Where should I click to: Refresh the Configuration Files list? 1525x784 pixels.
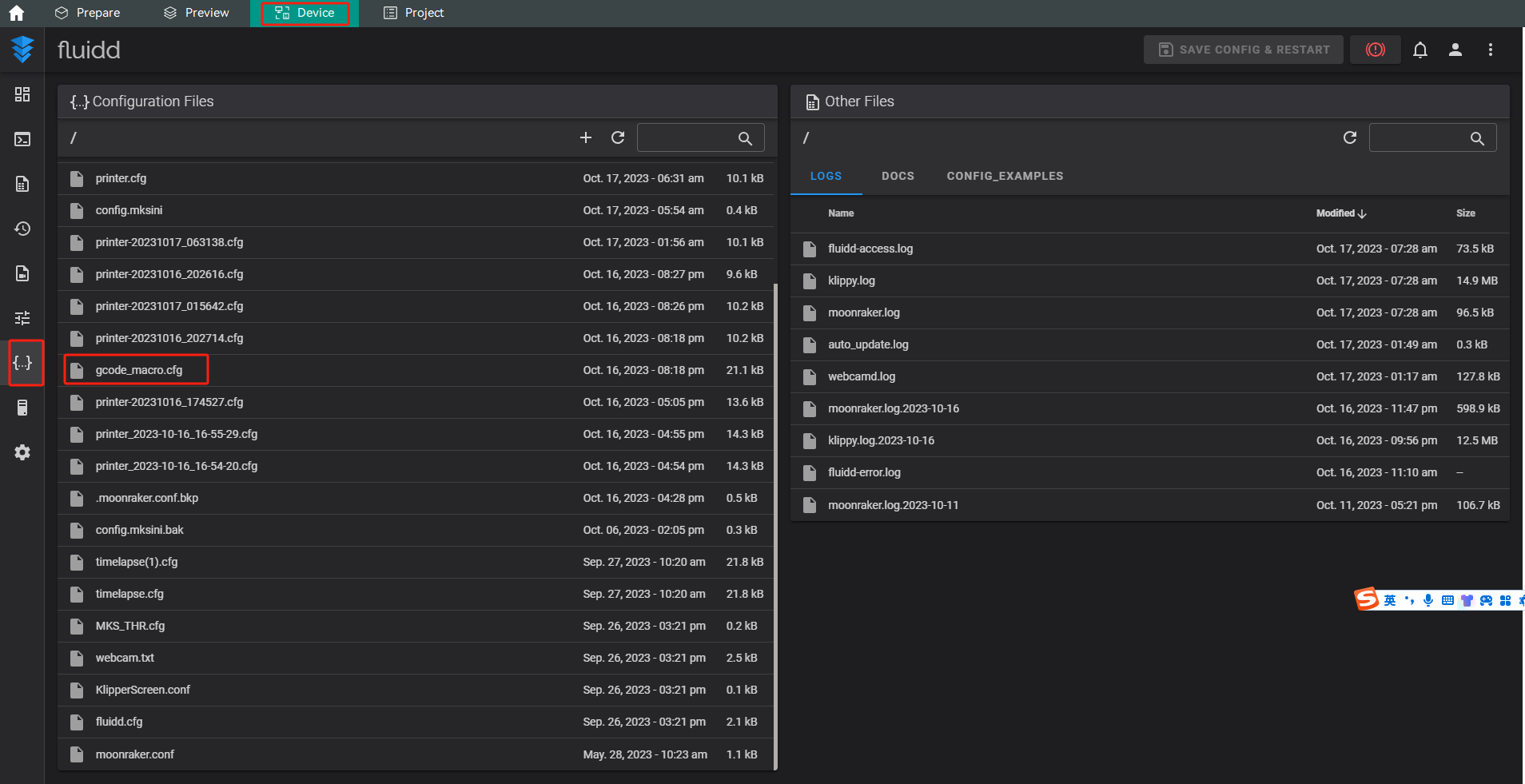point(618,137)
